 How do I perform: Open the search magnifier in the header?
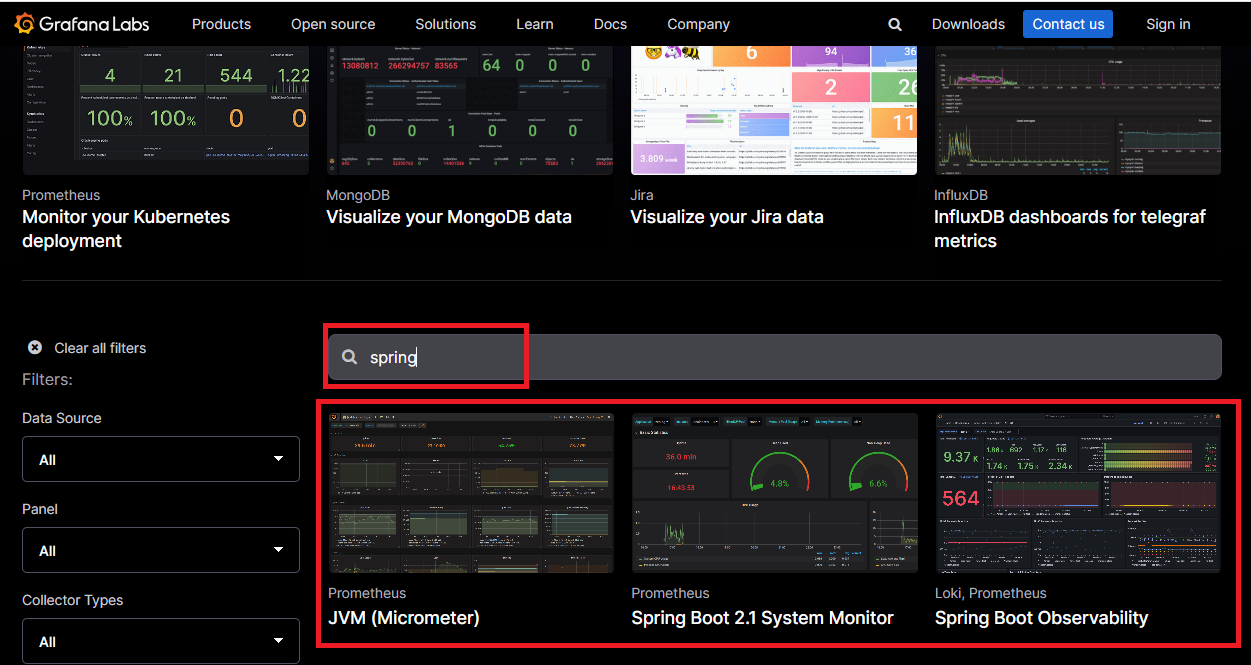895,24
